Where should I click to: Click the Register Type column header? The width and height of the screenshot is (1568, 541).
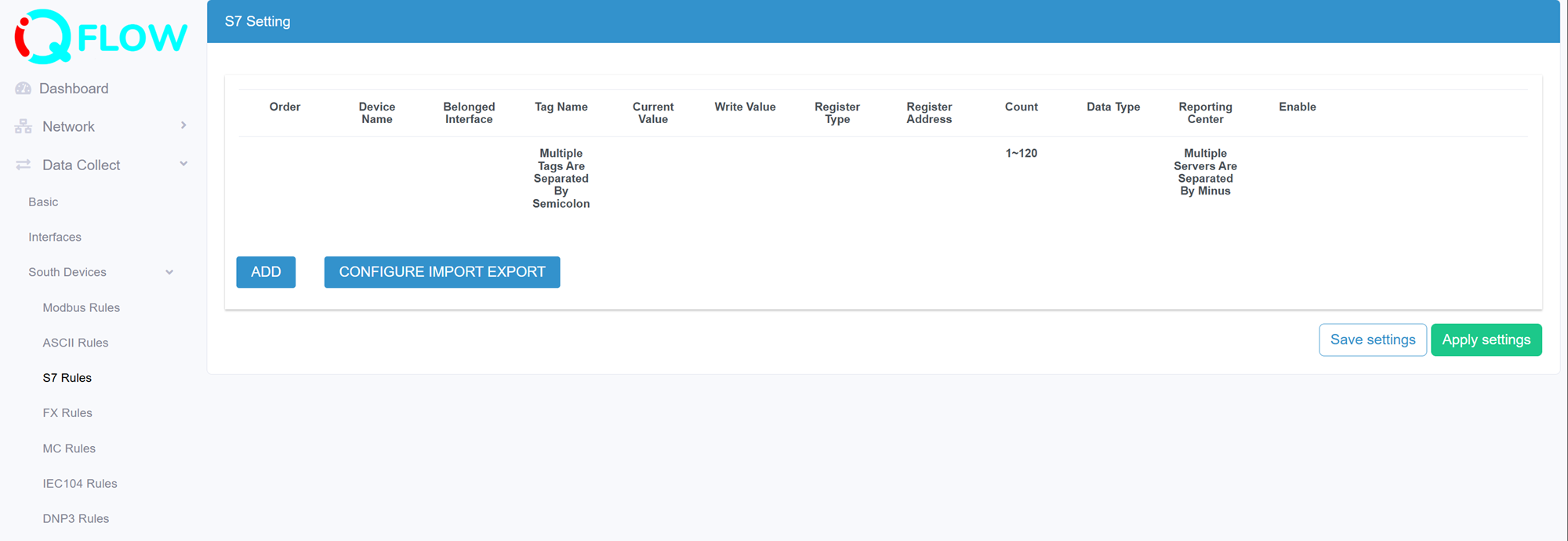837,113
